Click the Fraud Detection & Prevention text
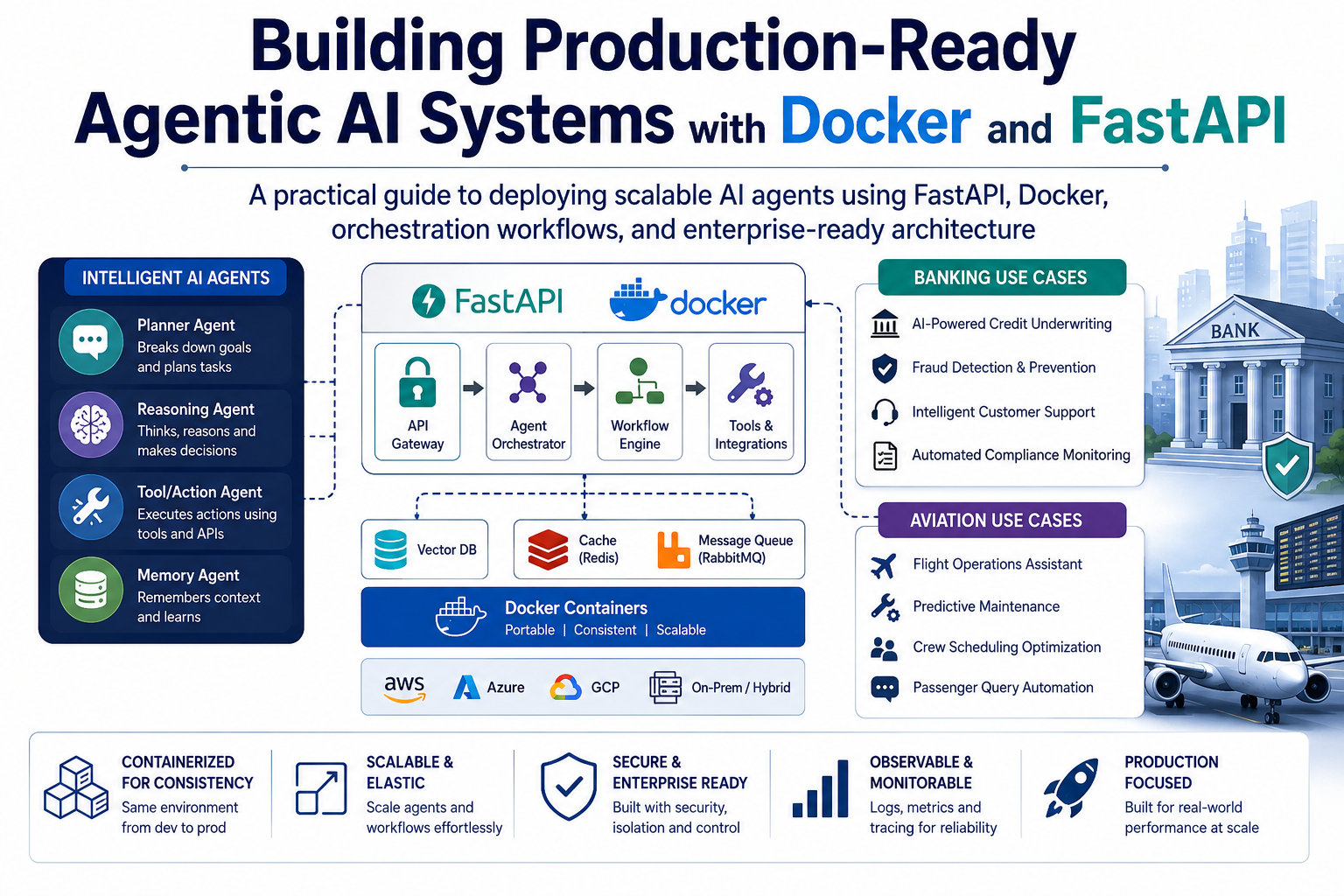This screenshot has width=1344, height=896. (x=1004, y=367)
